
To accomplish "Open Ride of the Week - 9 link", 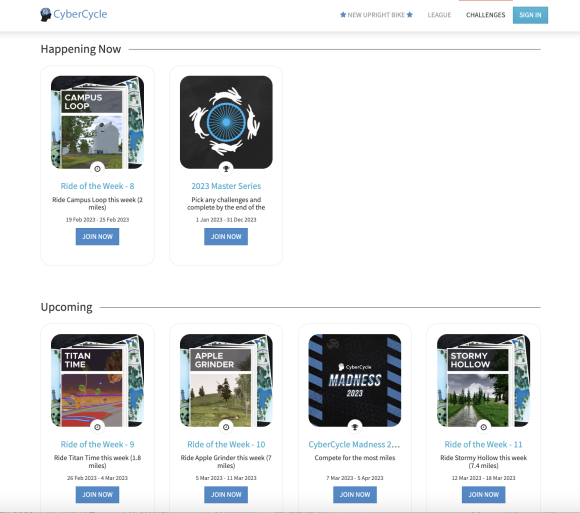I will [97, 444].
